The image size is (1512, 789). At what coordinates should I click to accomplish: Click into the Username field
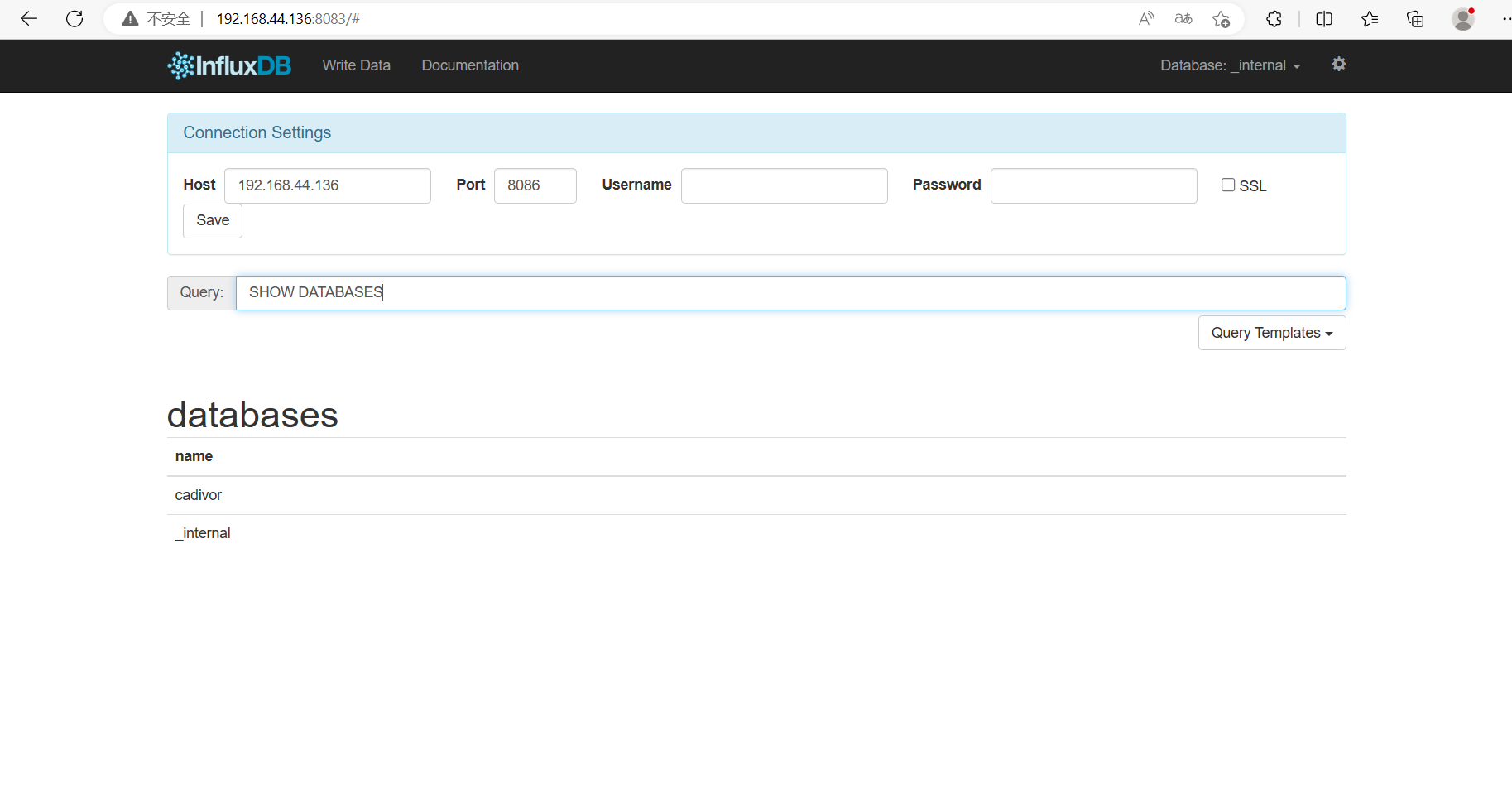[x=785, y=185]
